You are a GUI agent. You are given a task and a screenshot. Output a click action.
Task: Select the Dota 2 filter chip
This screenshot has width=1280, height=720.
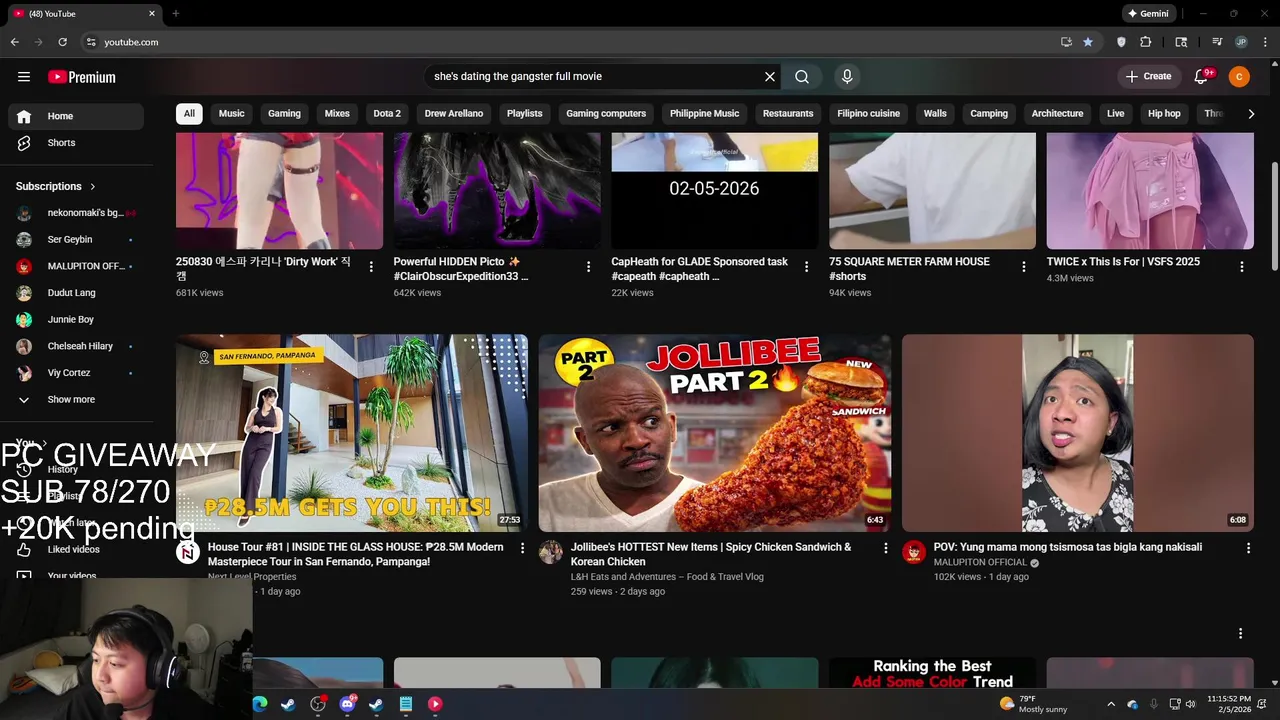point(387,114)
